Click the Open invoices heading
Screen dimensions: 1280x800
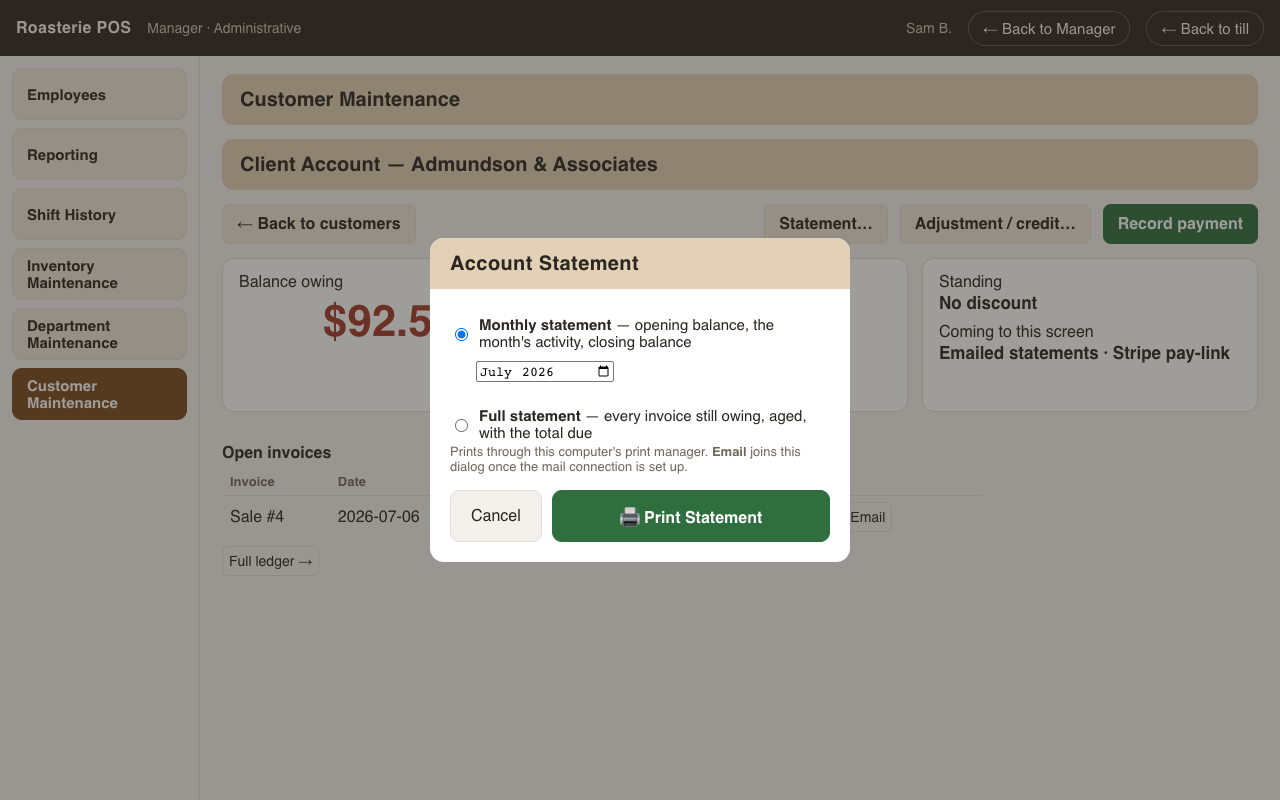point(276,452)
